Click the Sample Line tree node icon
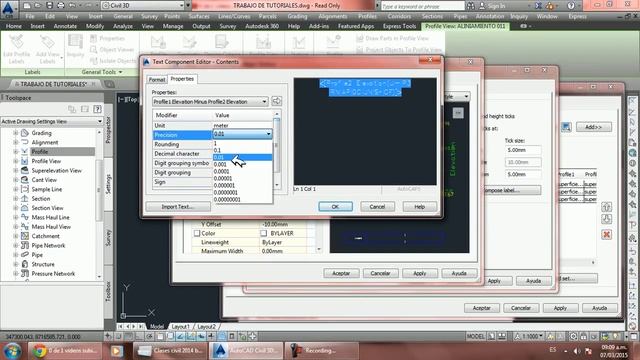 pyautogui.click(x=24, y=189)
